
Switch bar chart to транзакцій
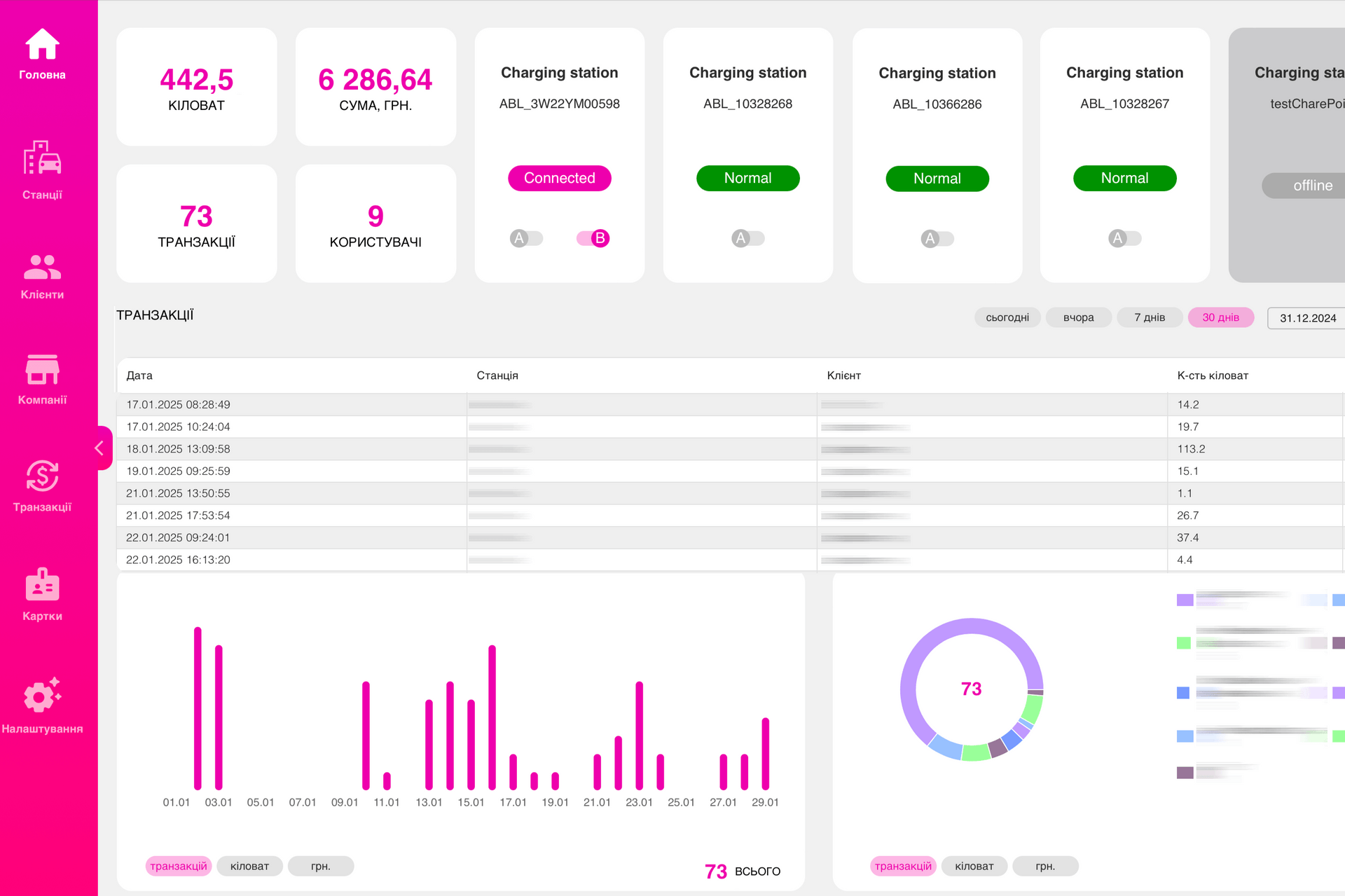tap(179, 866)
